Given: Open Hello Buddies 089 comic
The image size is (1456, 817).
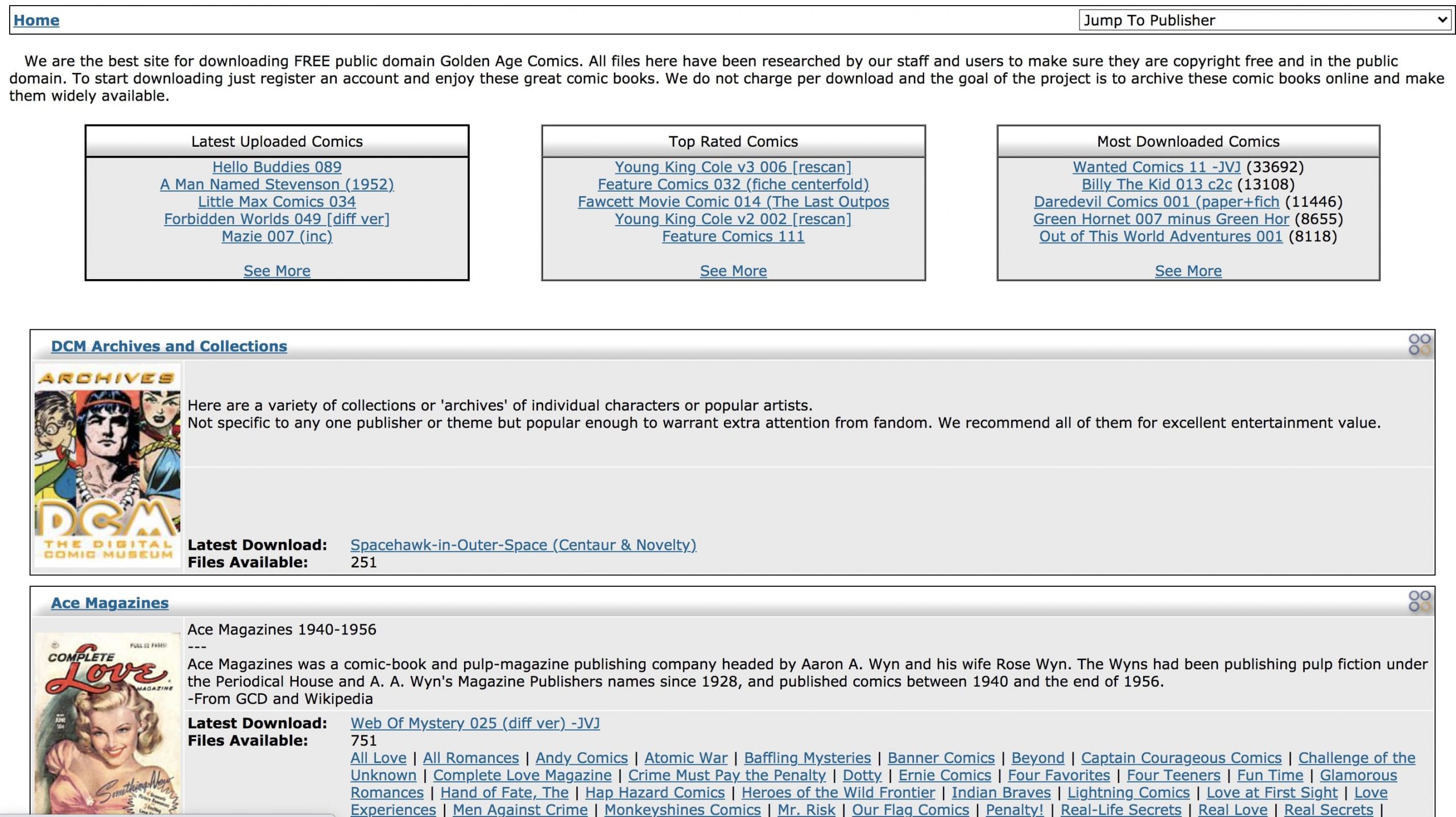Looking at the screenshot, I should (x=277, y=167).
